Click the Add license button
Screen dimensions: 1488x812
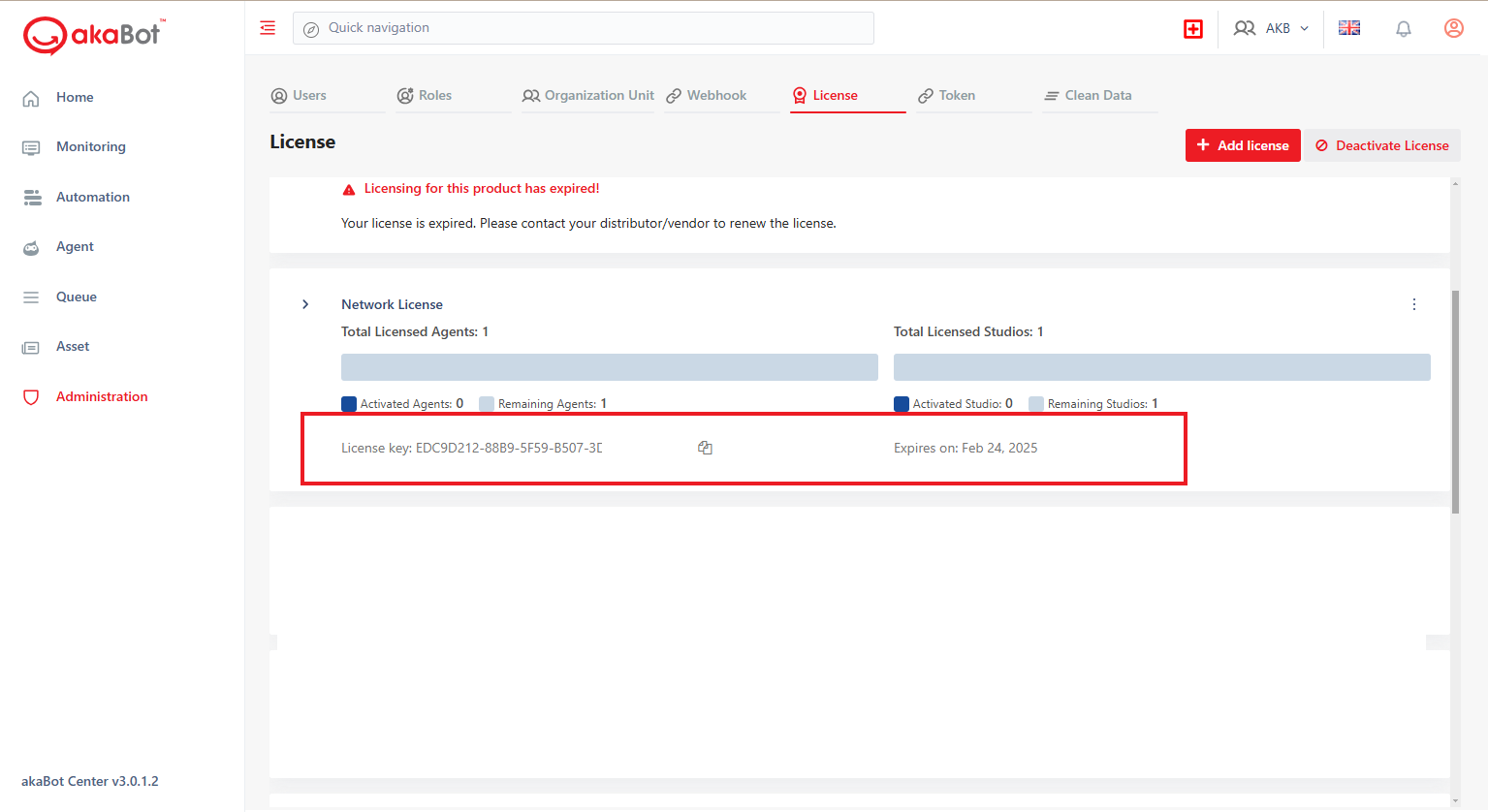[x=1243, y=145]
